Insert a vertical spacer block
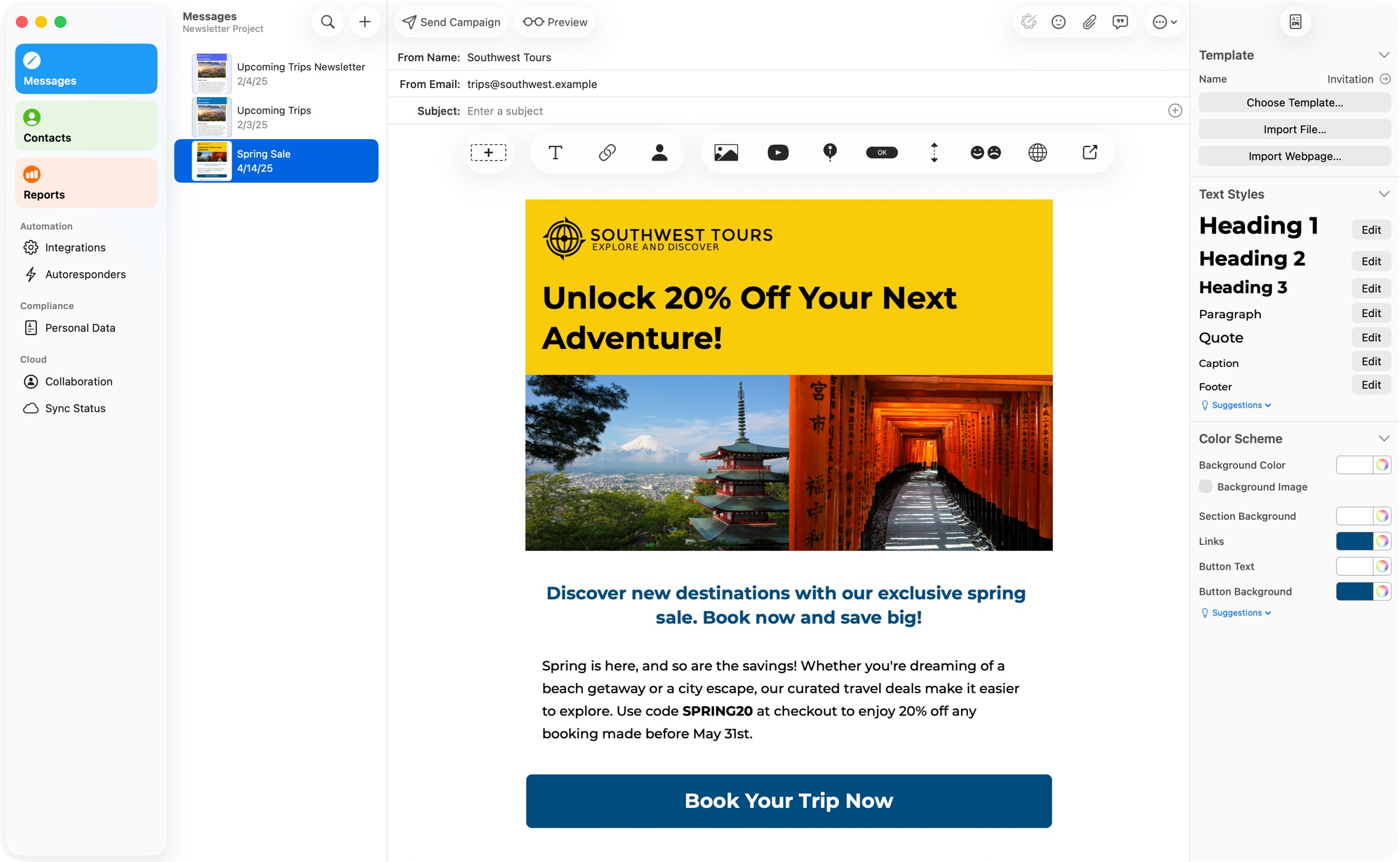1400x862 pixels. pos(934,152)
